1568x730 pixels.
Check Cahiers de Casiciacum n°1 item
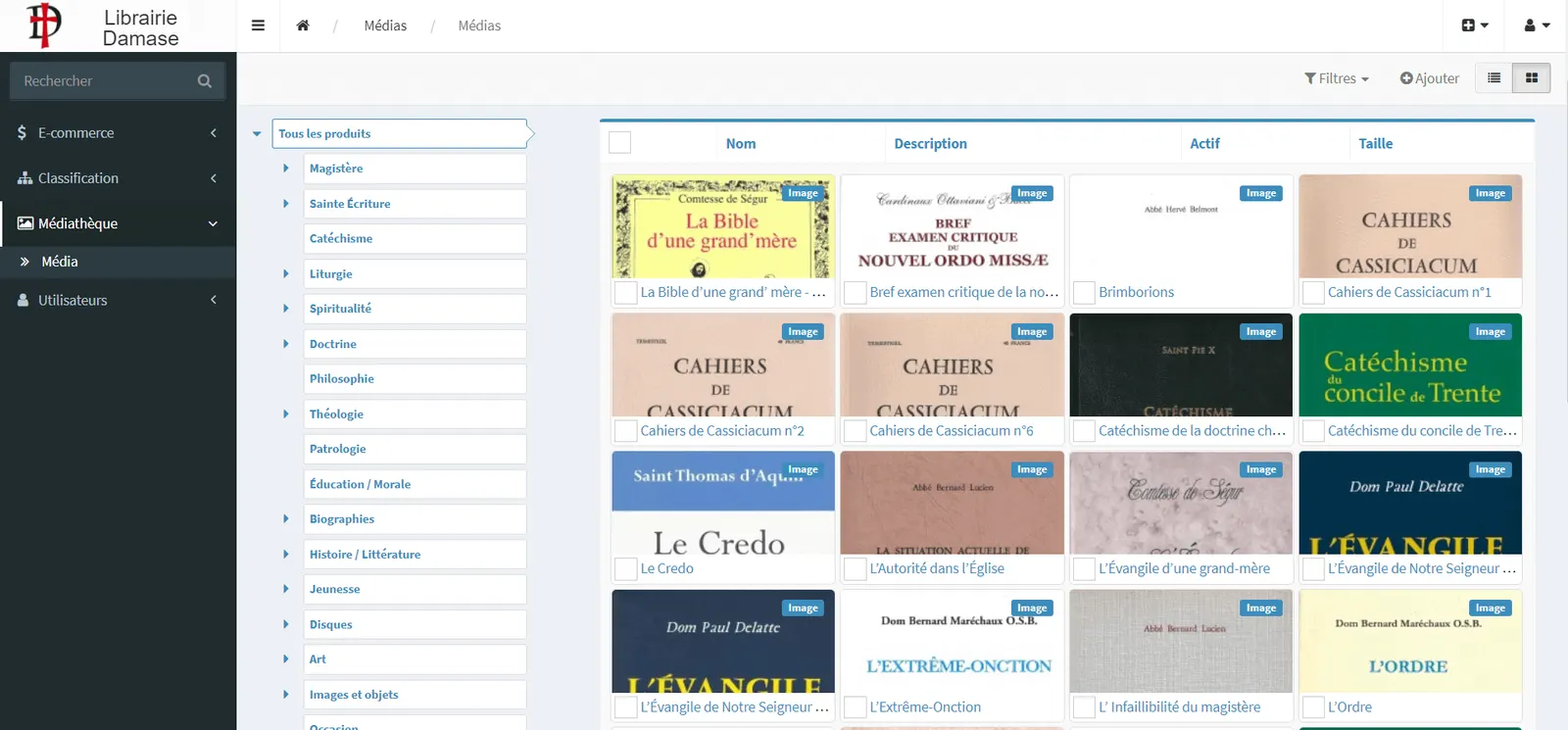[1313, 292]
